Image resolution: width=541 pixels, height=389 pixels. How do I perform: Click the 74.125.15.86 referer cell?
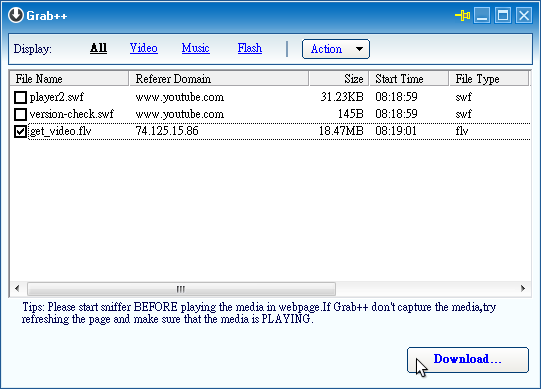pyautogui.click(x=167, y=131)
